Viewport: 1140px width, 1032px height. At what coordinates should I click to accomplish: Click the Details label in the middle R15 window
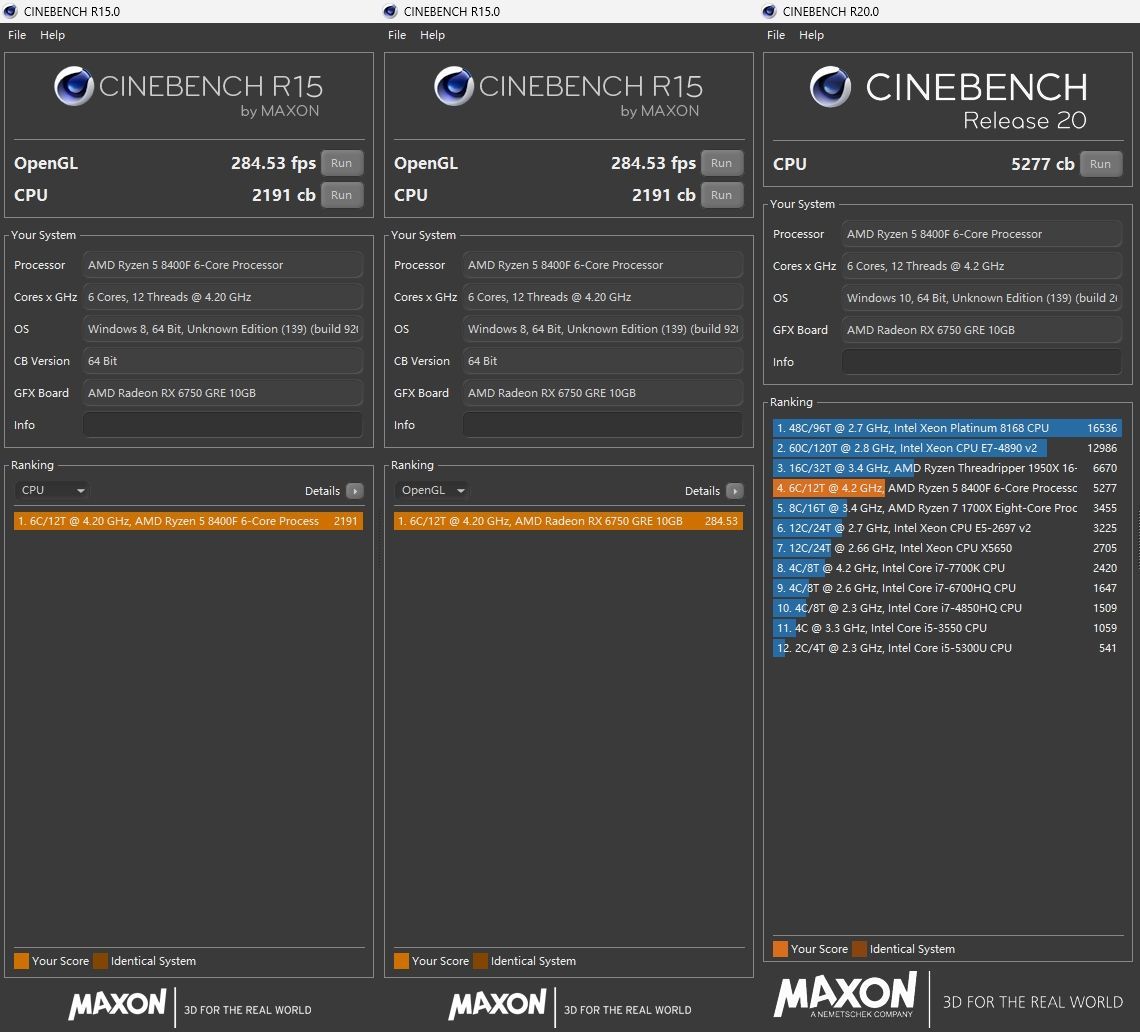click(x=702, y=491)
